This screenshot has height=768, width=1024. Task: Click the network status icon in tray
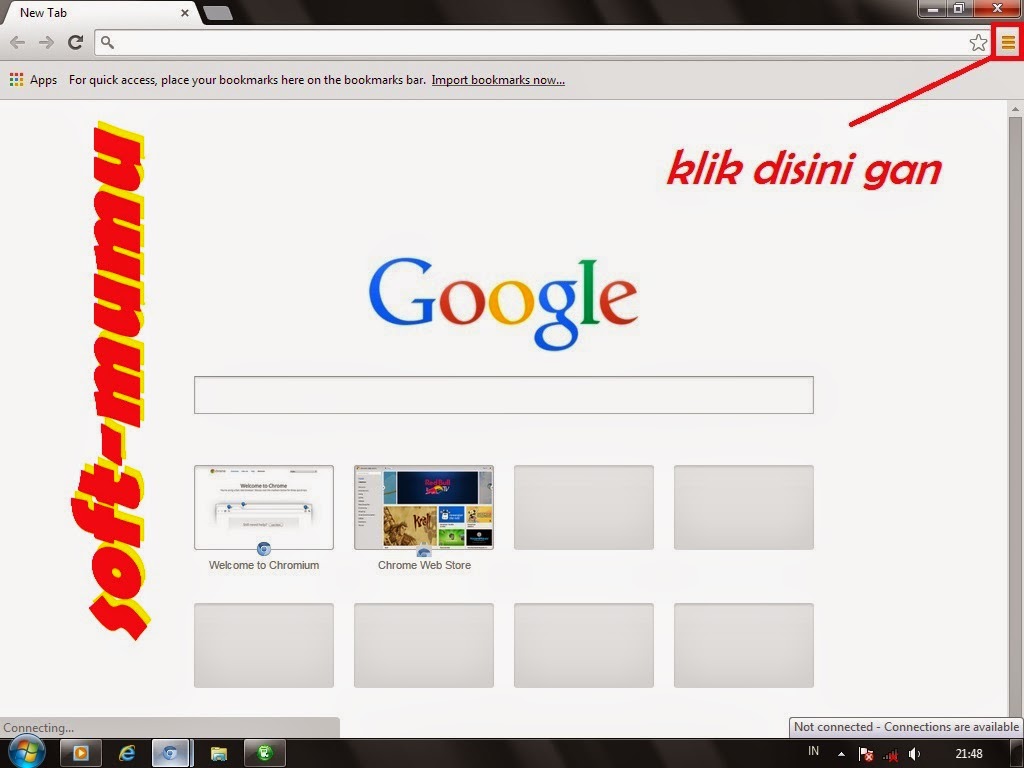[x=889, y=752]
